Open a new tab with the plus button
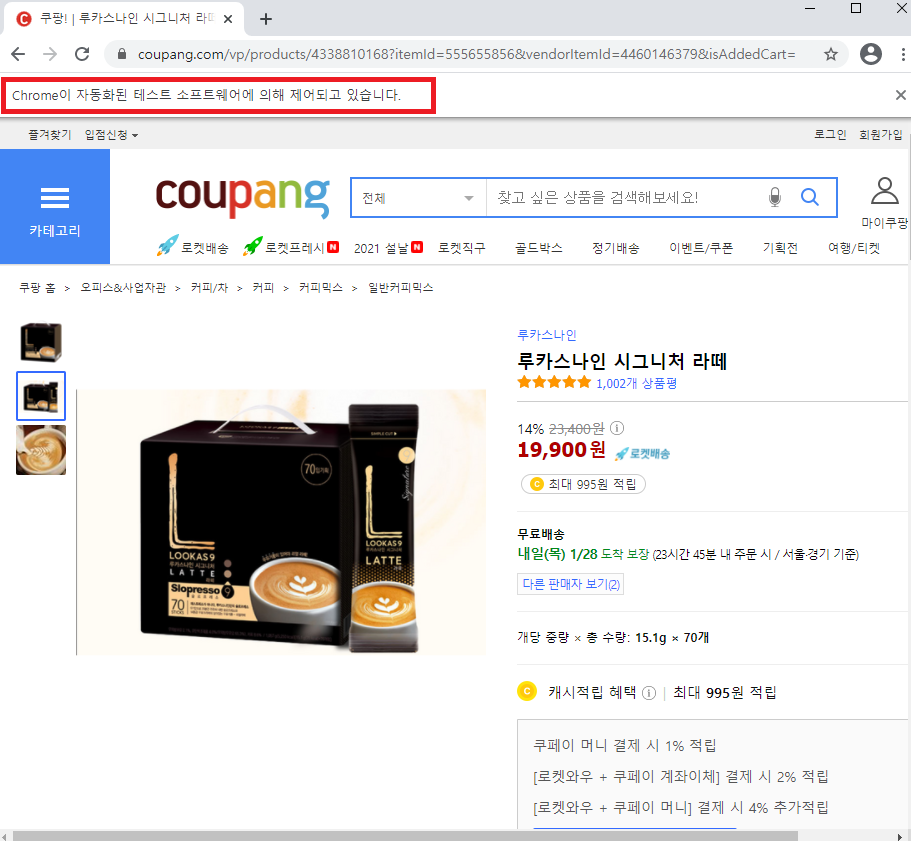Viewport: 911px width, 841px height. [x=266, y=19]
